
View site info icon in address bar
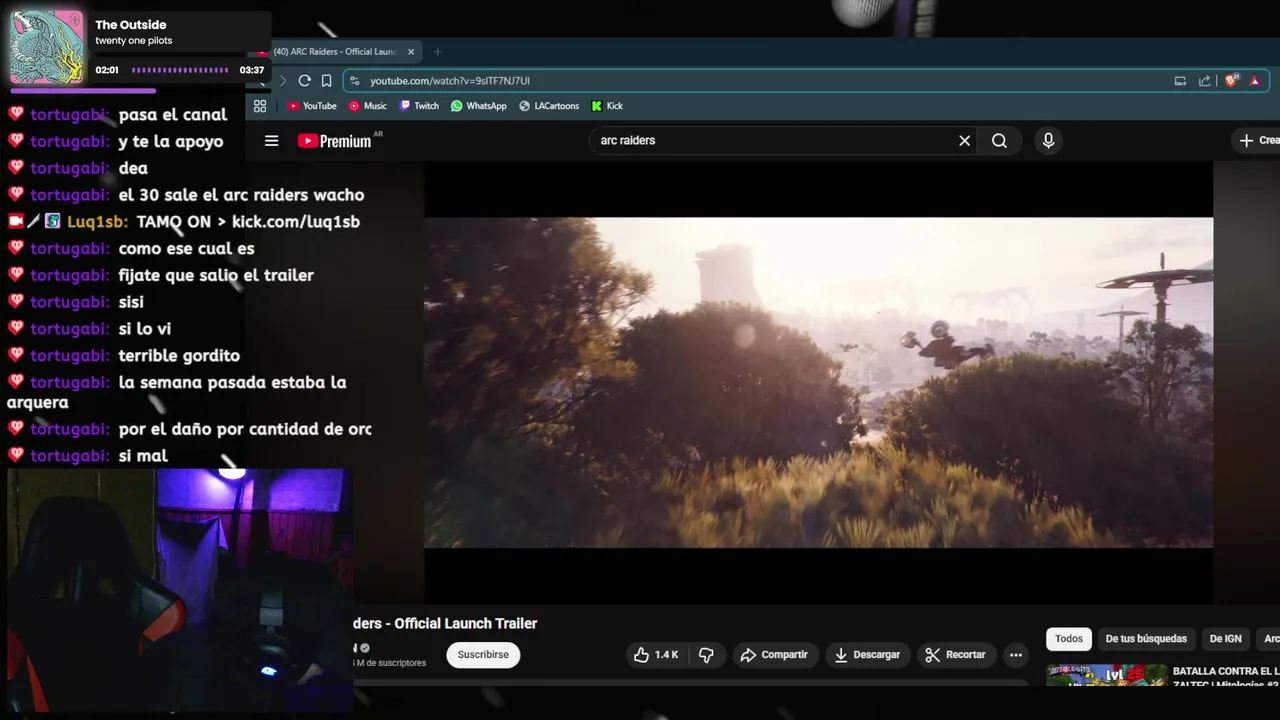click(354, 81)
